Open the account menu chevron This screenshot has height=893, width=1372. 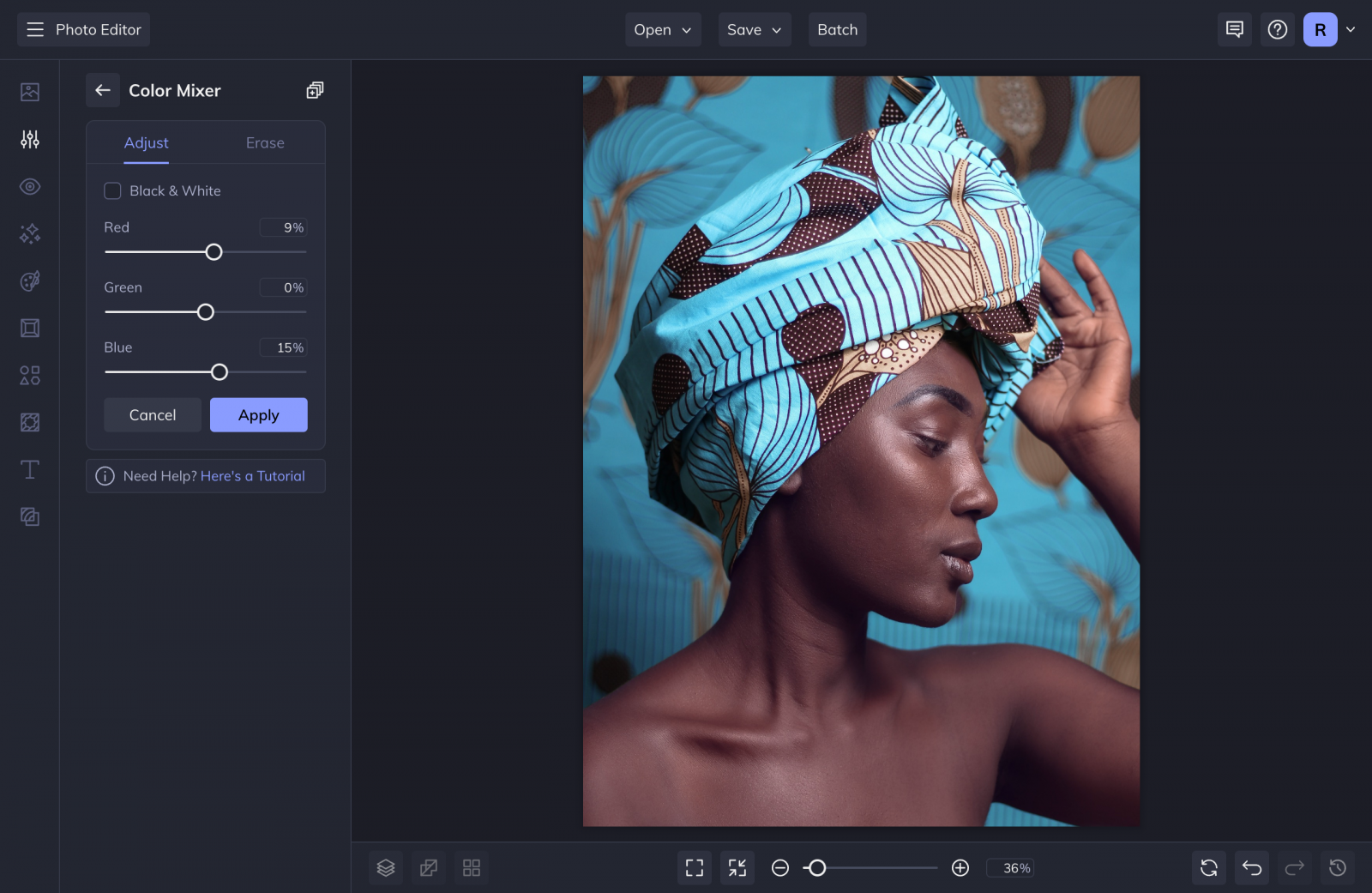(1351, 29)
